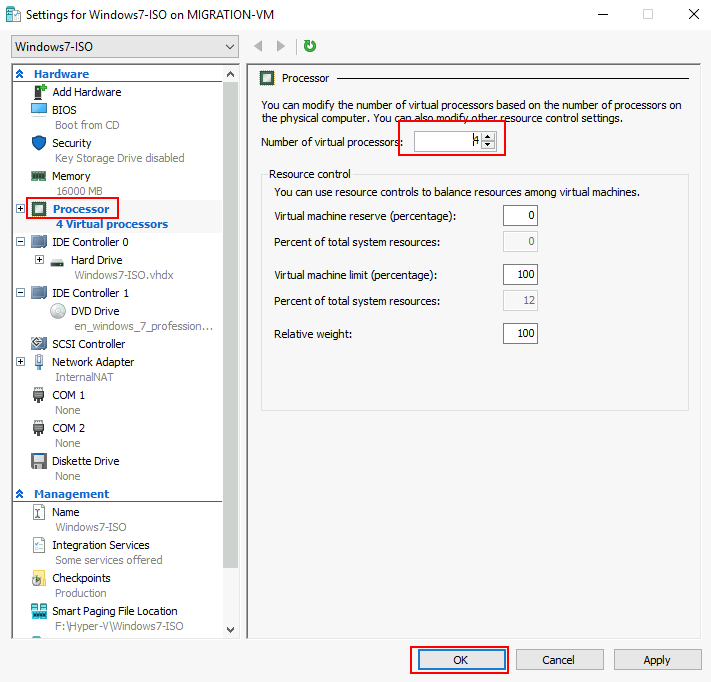Screen dimensions: 711x682
Task: Click the Security shield icon
Action: tap(39, 143)
